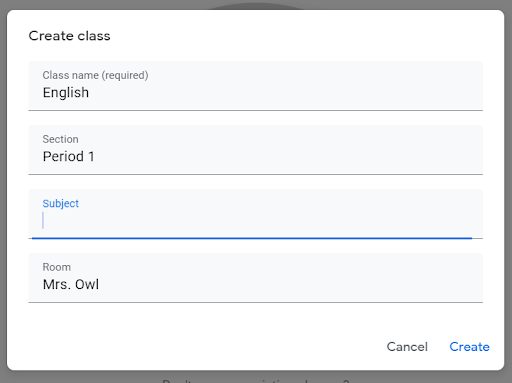
Task: Select the Section input field
Action: point(256,150)
